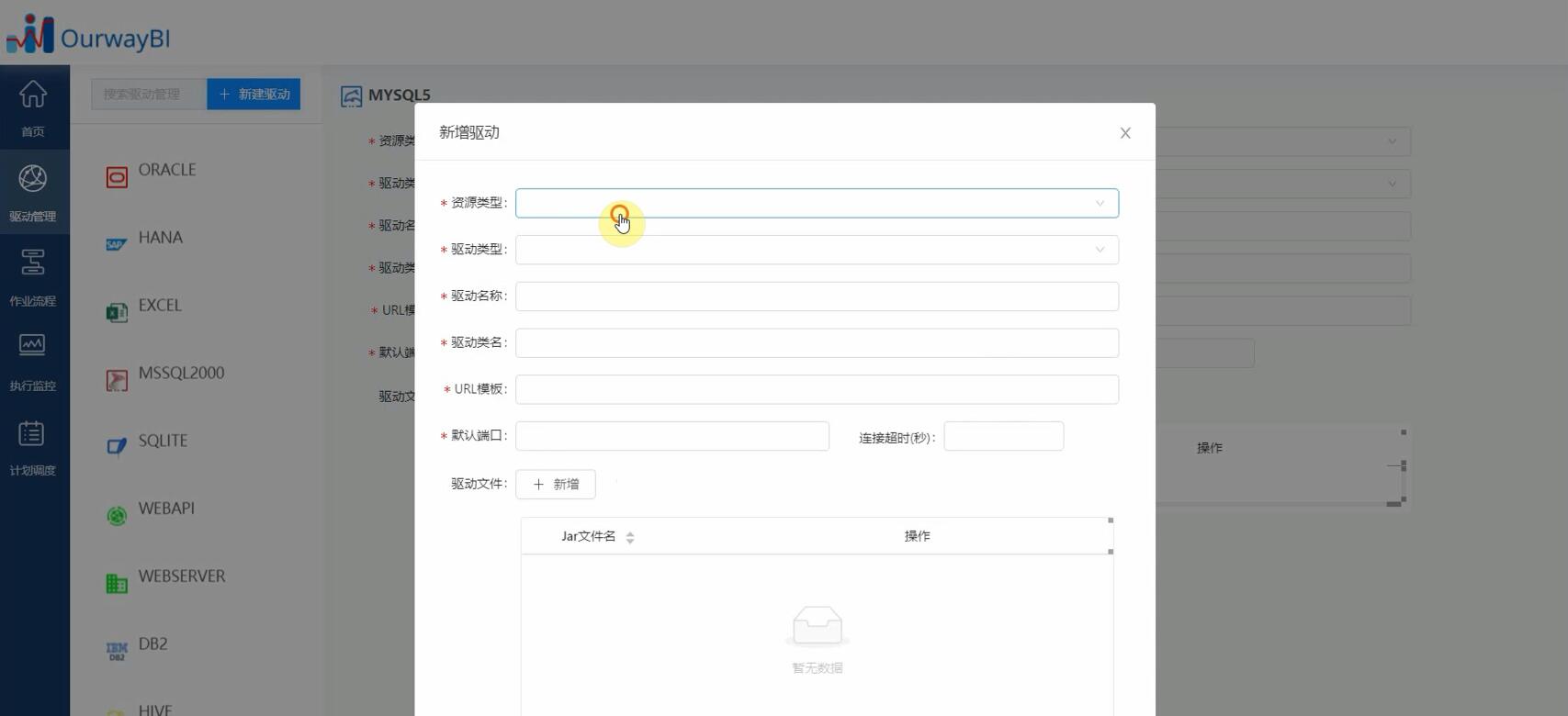Click the 新增 driver file button
The image size is (1568, 716).
(556, 485)
